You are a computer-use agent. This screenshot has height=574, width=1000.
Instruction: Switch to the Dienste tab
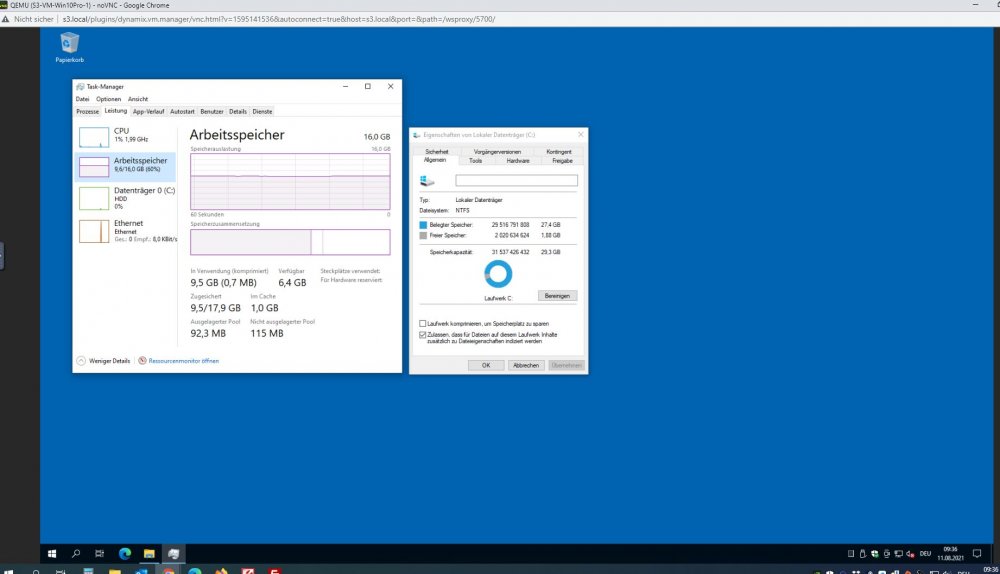(x=262, y=112)
